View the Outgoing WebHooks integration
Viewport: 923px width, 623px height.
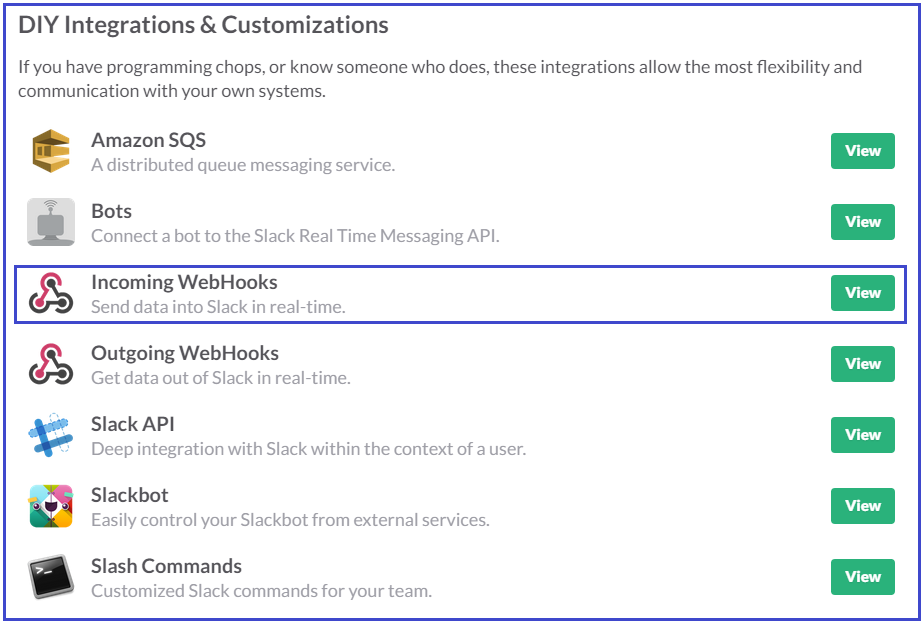coord(862,364)
